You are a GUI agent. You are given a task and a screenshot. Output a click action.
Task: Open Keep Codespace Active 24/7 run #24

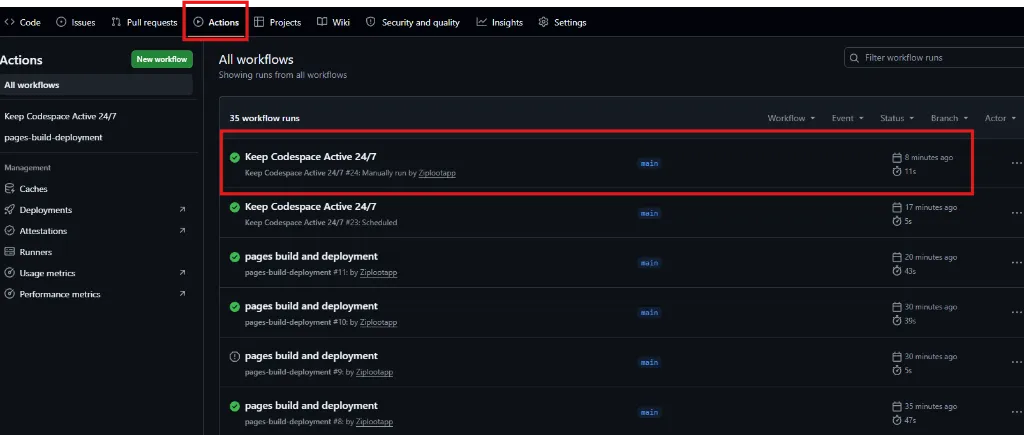(x=310, y=157)
